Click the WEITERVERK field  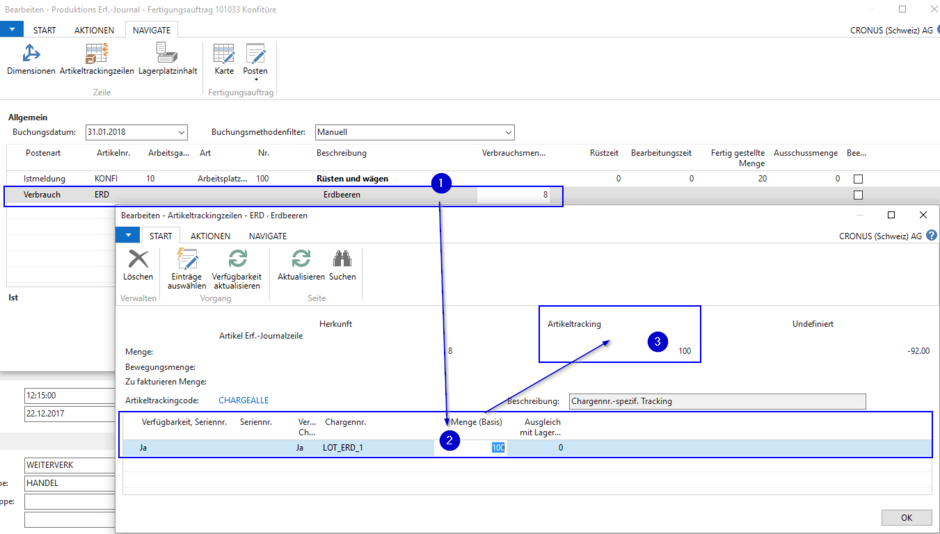[70, 465]
